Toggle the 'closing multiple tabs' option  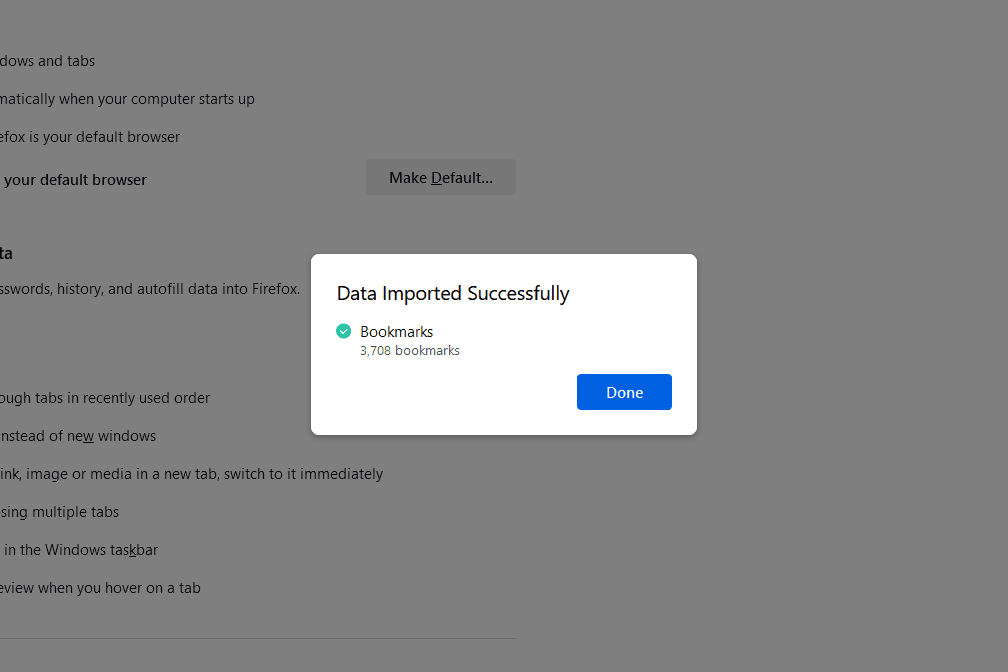tap(60, 512)
